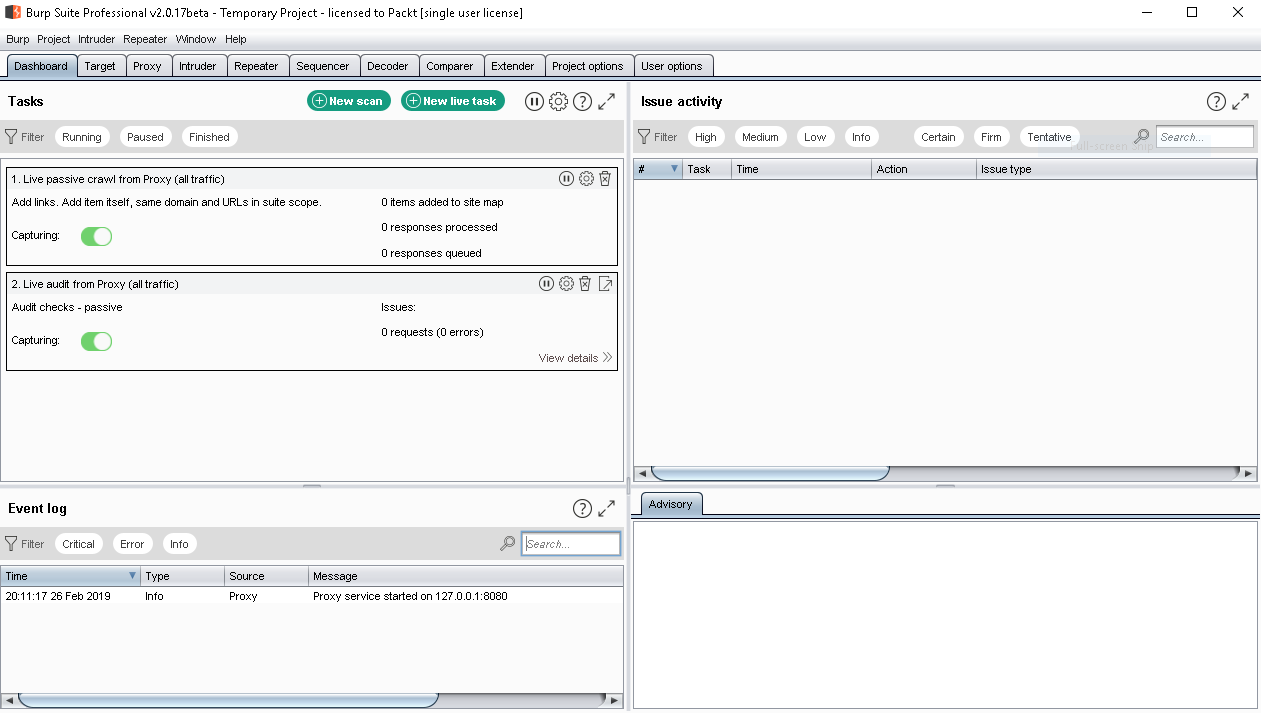Toggle the Running task filter
1261x713 pixels.
tap(82, 137)
